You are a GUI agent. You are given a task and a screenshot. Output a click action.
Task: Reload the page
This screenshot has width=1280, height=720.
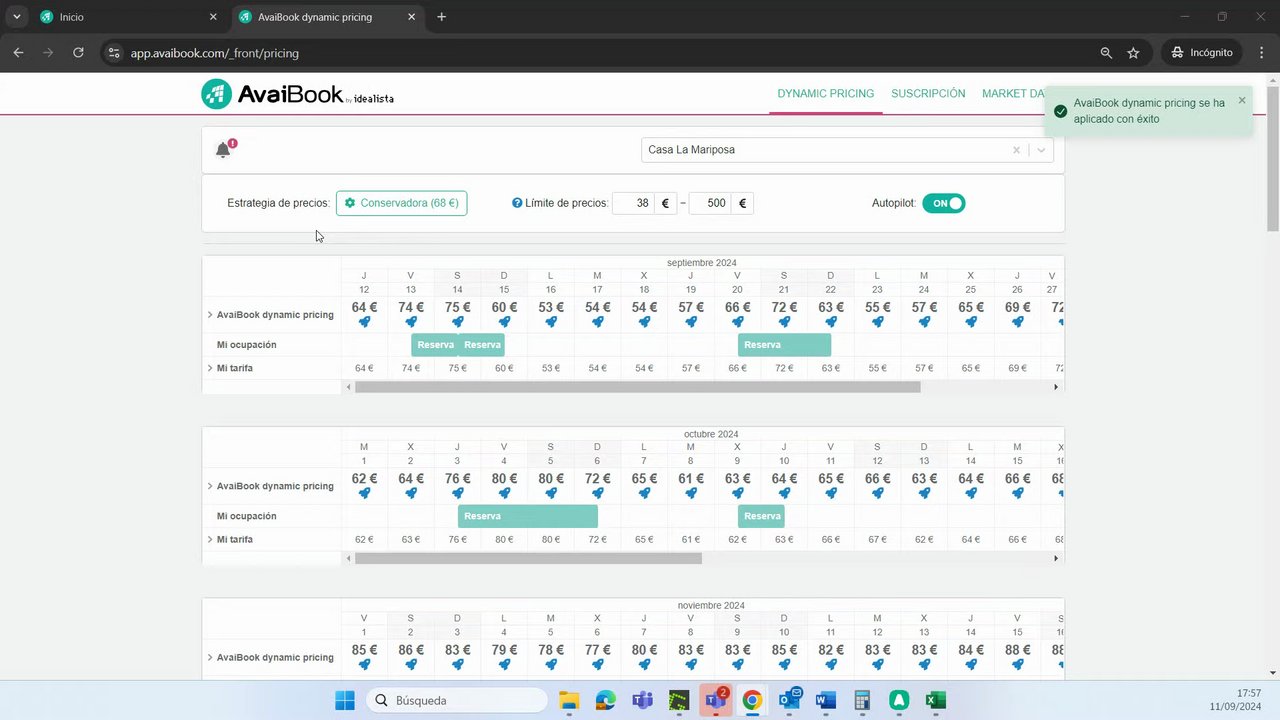coord(78,52)
